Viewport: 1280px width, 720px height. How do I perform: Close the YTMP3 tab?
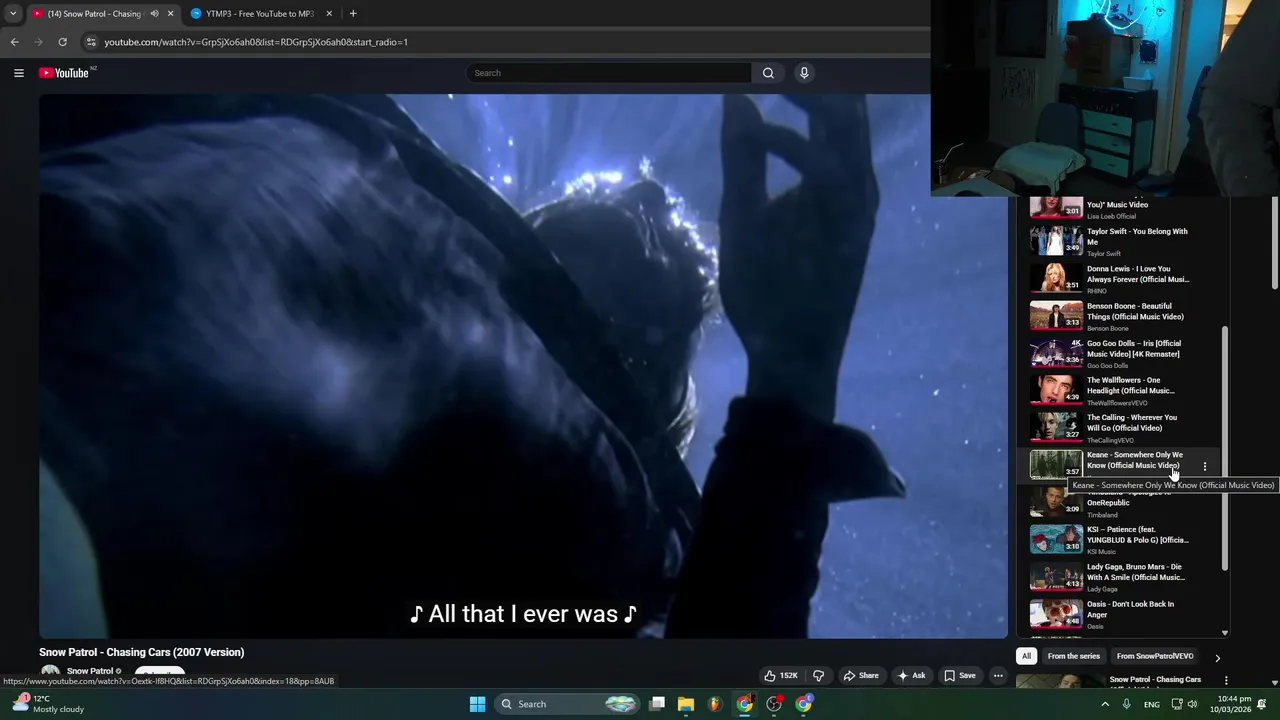329,14
